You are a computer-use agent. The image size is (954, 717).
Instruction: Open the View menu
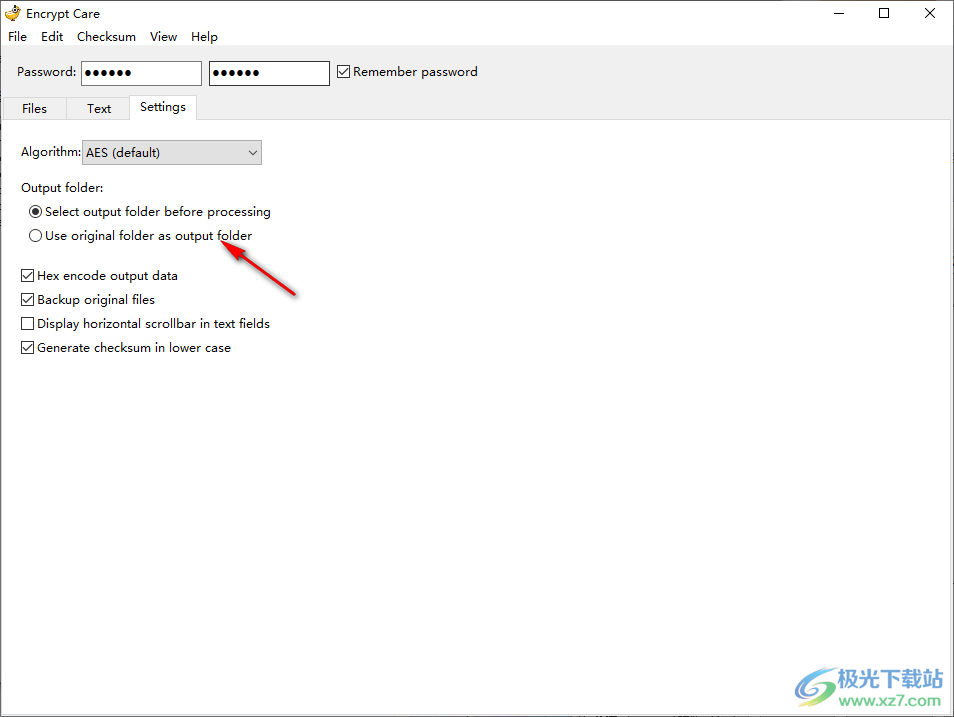pyautogui.click(x=164, y=37)
